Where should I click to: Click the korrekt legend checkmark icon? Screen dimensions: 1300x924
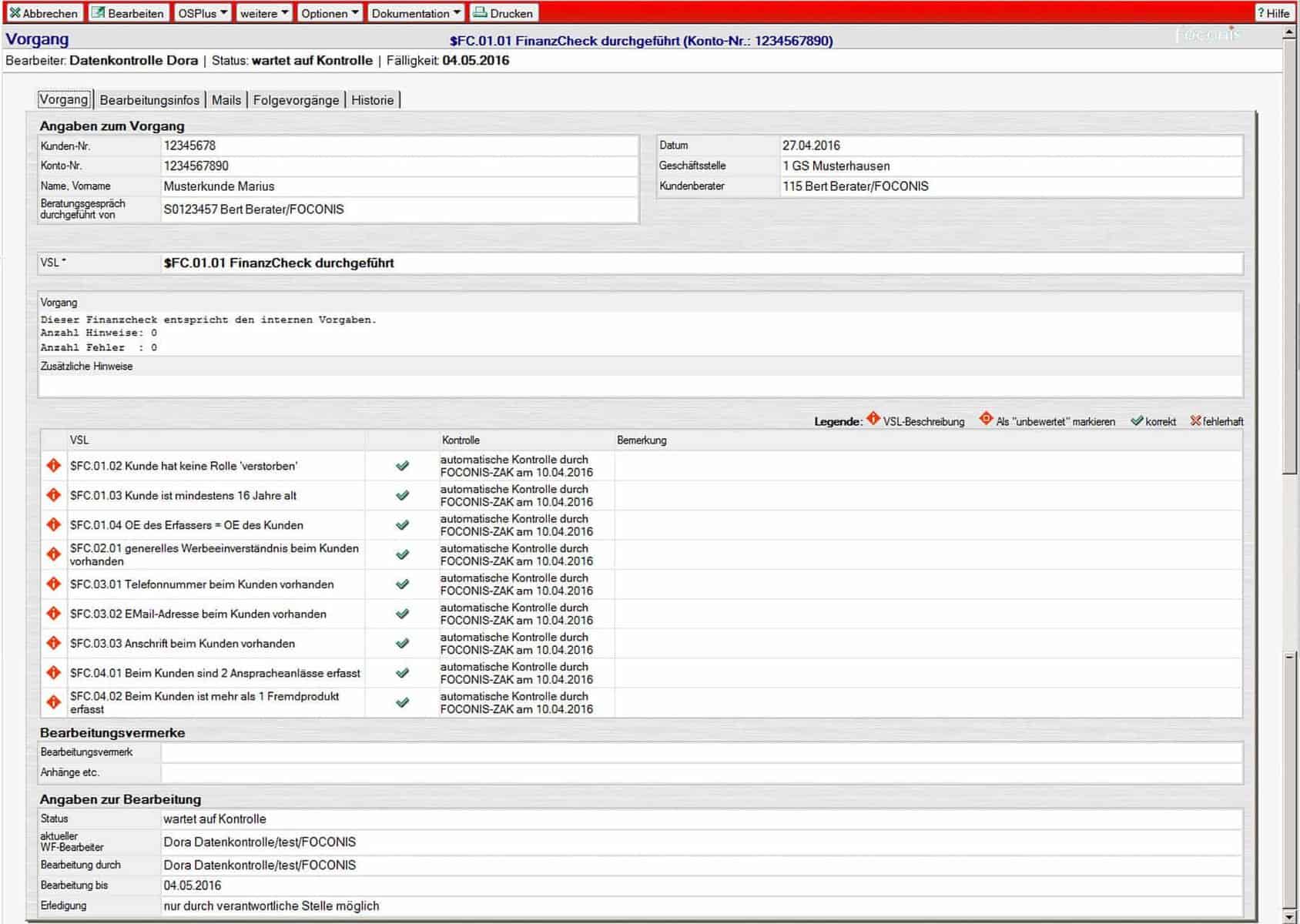click(1137, 420)
